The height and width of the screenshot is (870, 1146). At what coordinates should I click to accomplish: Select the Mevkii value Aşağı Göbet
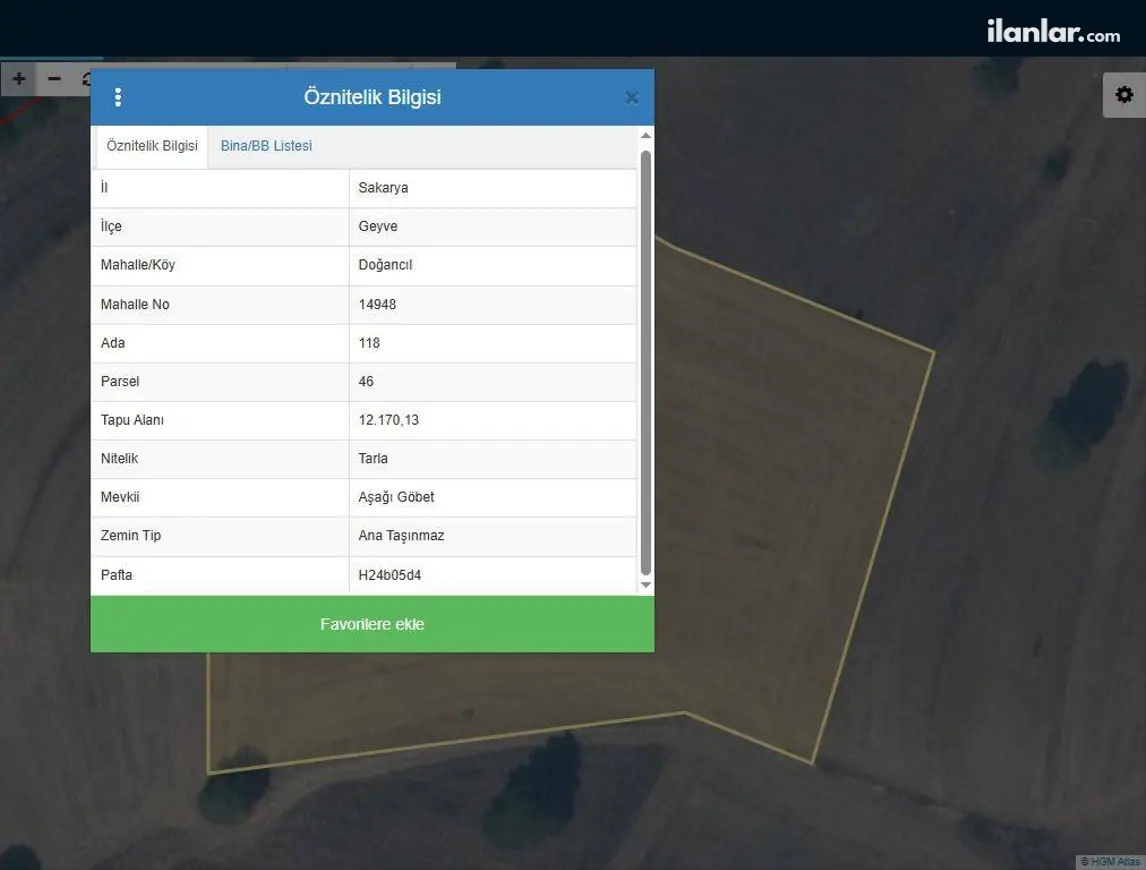pos(396,497)
